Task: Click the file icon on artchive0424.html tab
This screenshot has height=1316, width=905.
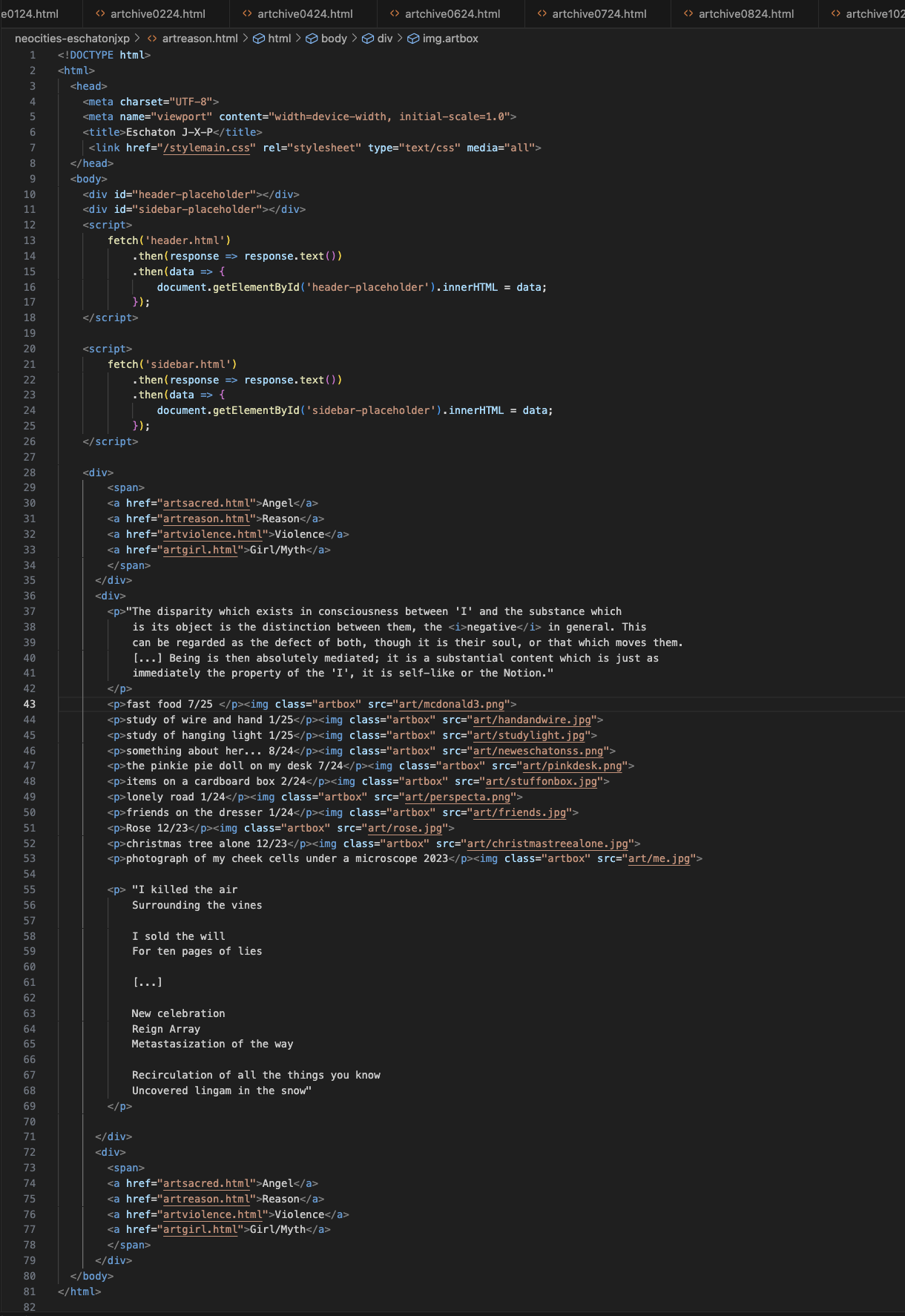Action: pos(247,14)
